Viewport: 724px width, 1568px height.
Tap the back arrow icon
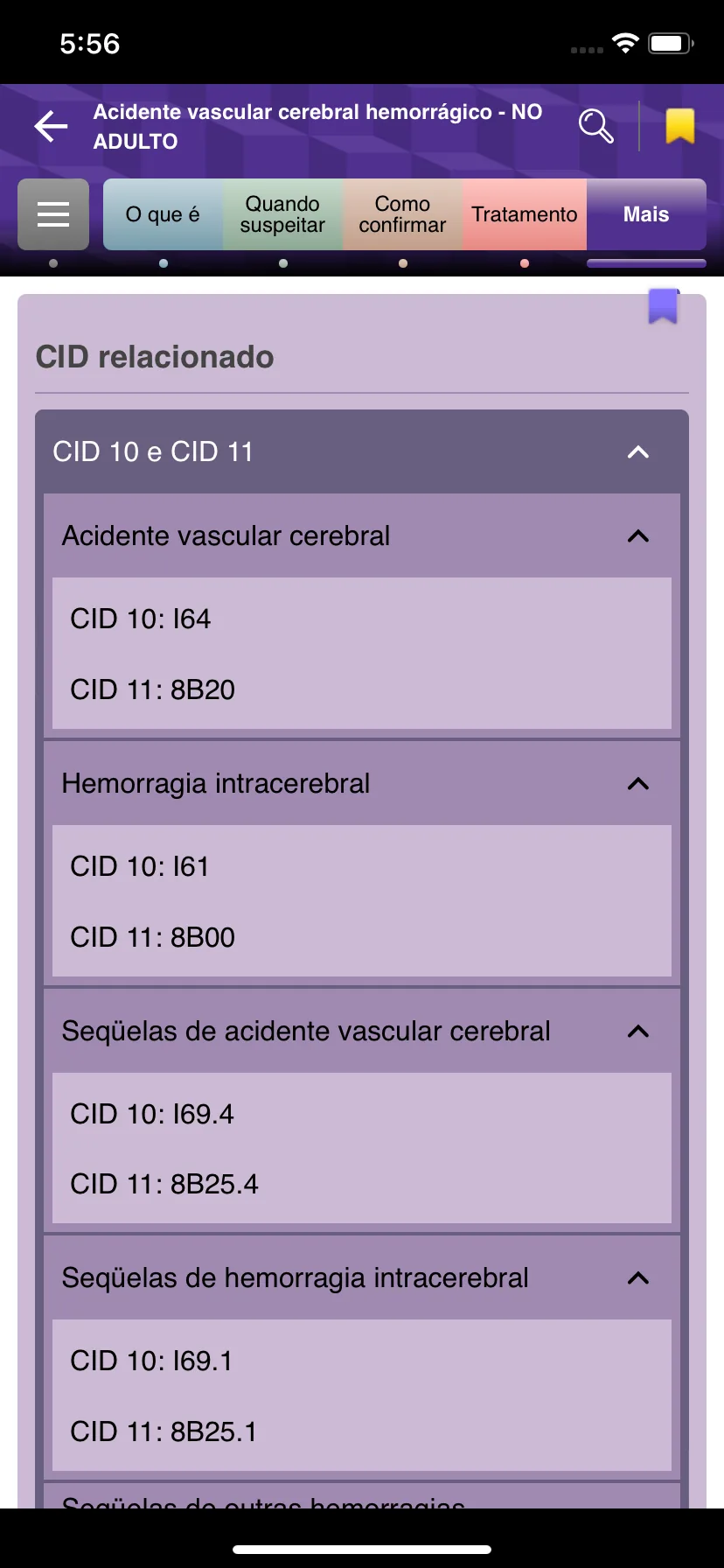pos(51,127)
